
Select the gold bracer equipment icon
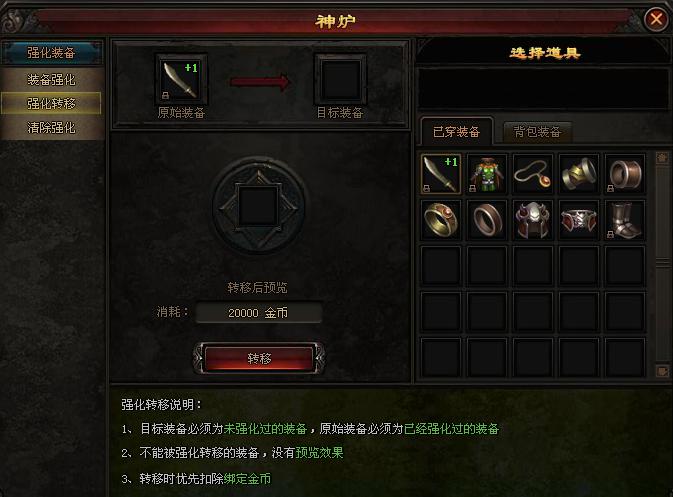click(579, 174)
